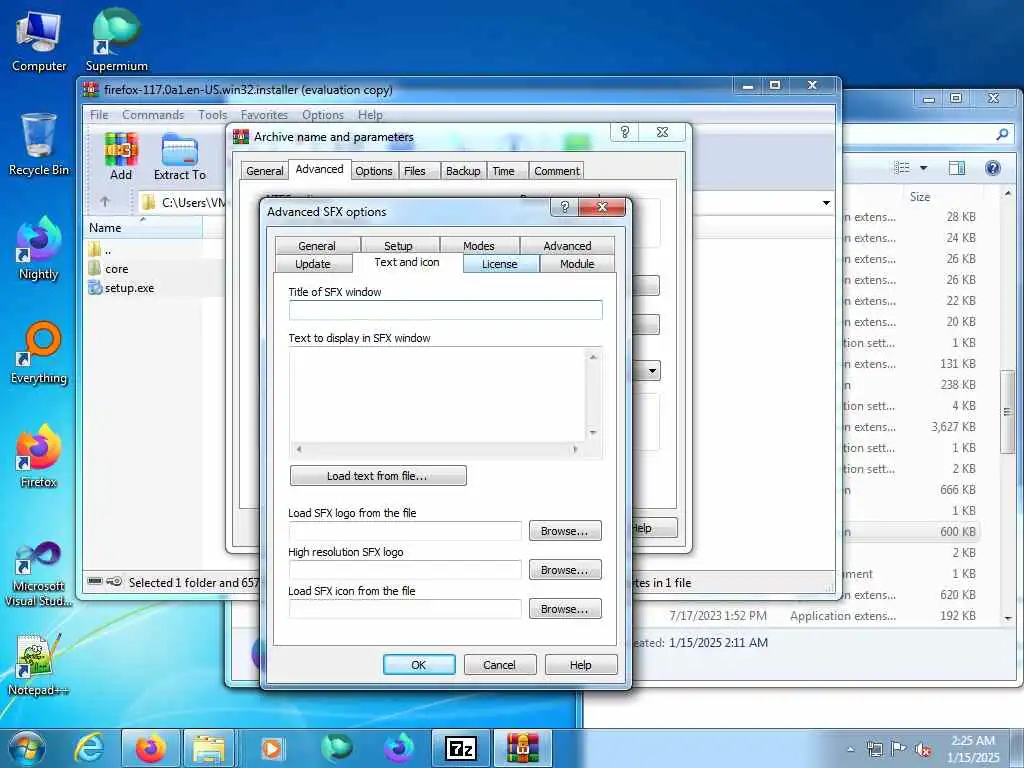Open the Computer desktop icon
This screenshot has width=1024, height=768.
pos(39,42)
